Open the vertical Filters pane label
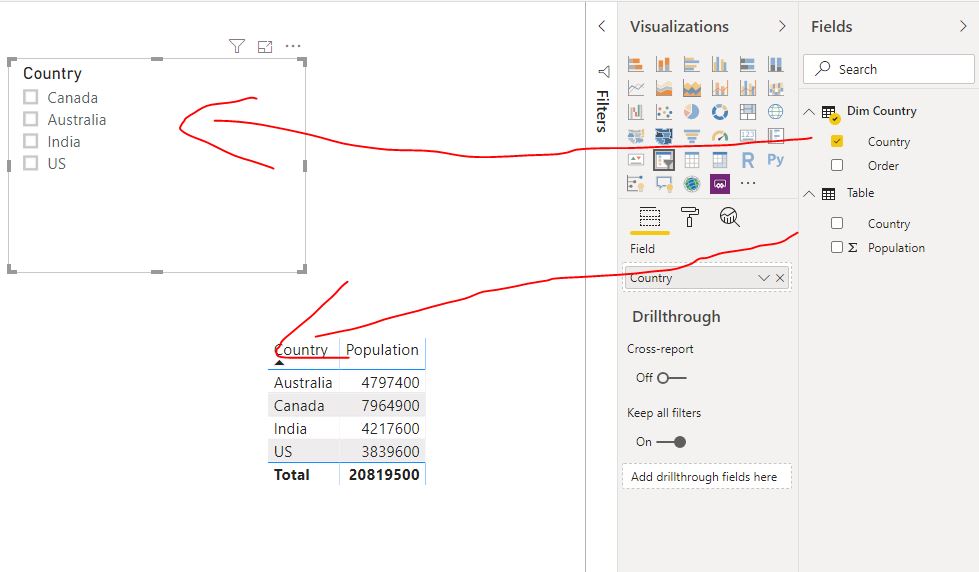The width and height of the screenshot is (979, 572). pyautogui.click(x=603, y=111)
